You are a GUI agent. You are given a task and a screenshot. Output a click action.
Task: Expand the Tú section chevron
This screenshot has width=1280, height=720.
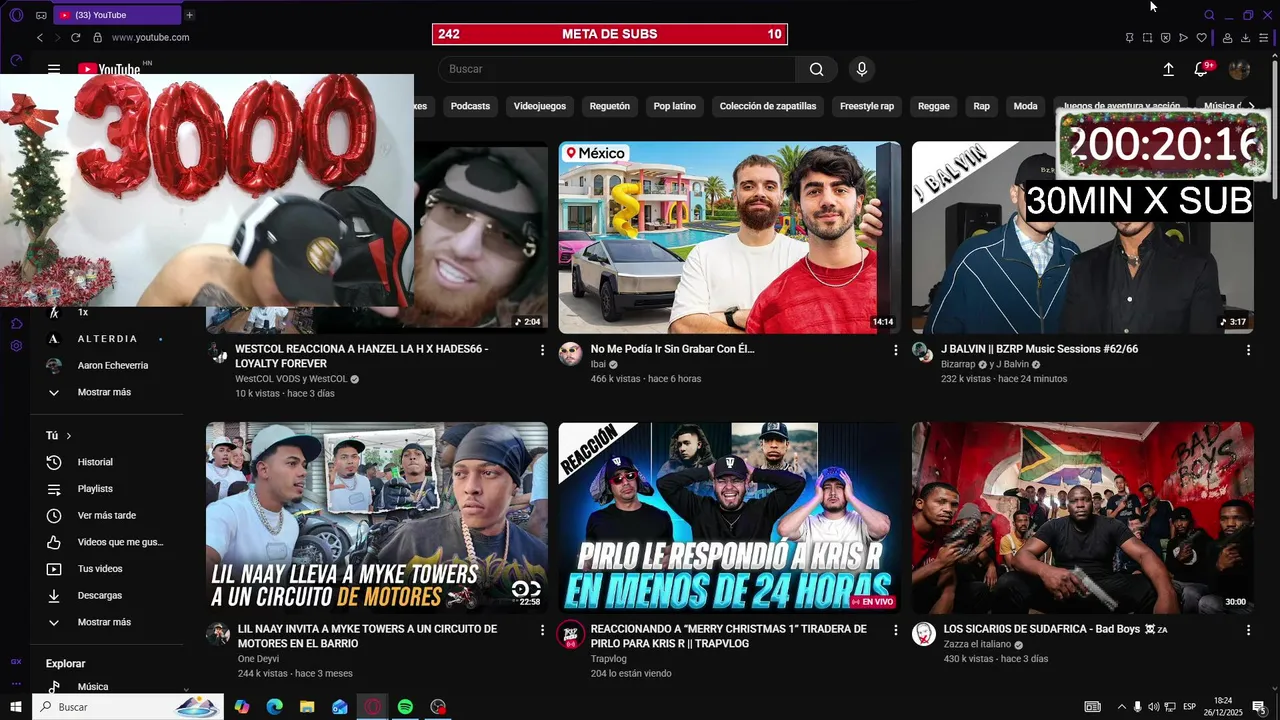(68, 436)
